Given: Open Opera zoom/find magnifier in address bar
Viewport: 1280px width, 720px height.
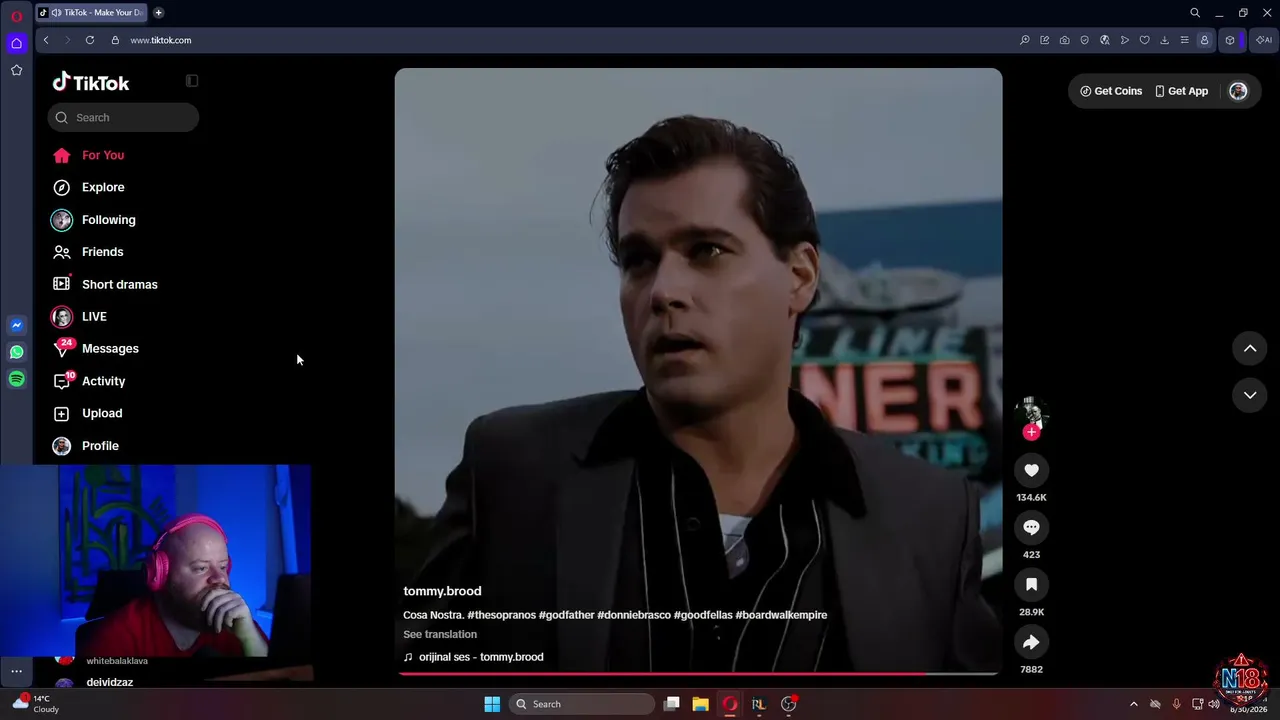Looking at the screenshot, I should point(1025,40).
